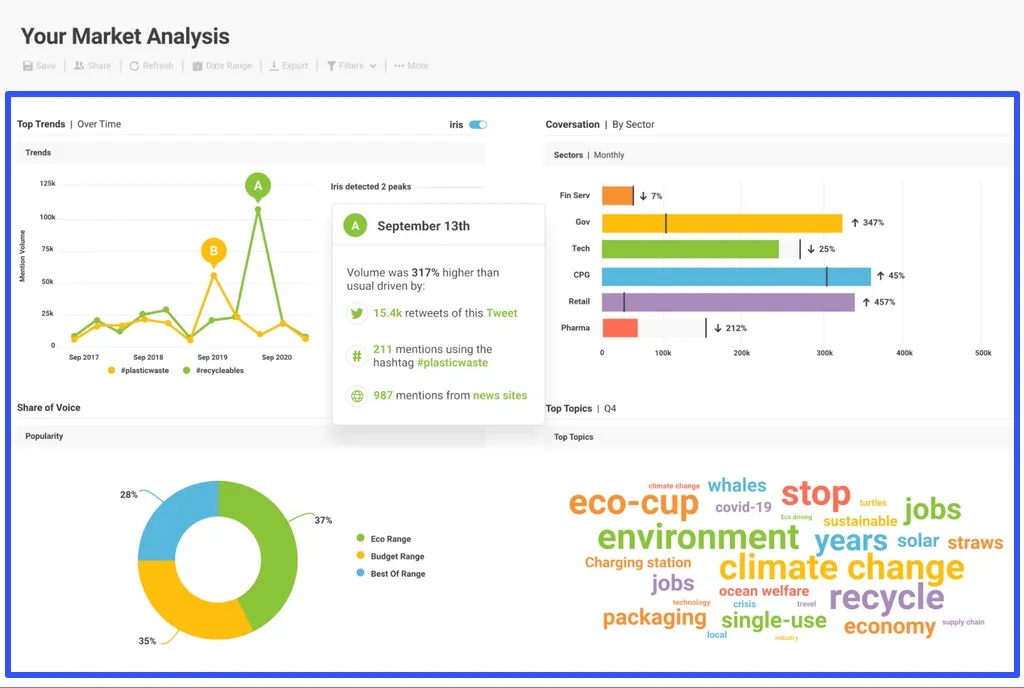The width and height of the screenshot is (1024, 688).
Task: Click the globe news sites icon
Action: (x=357, y=396)
